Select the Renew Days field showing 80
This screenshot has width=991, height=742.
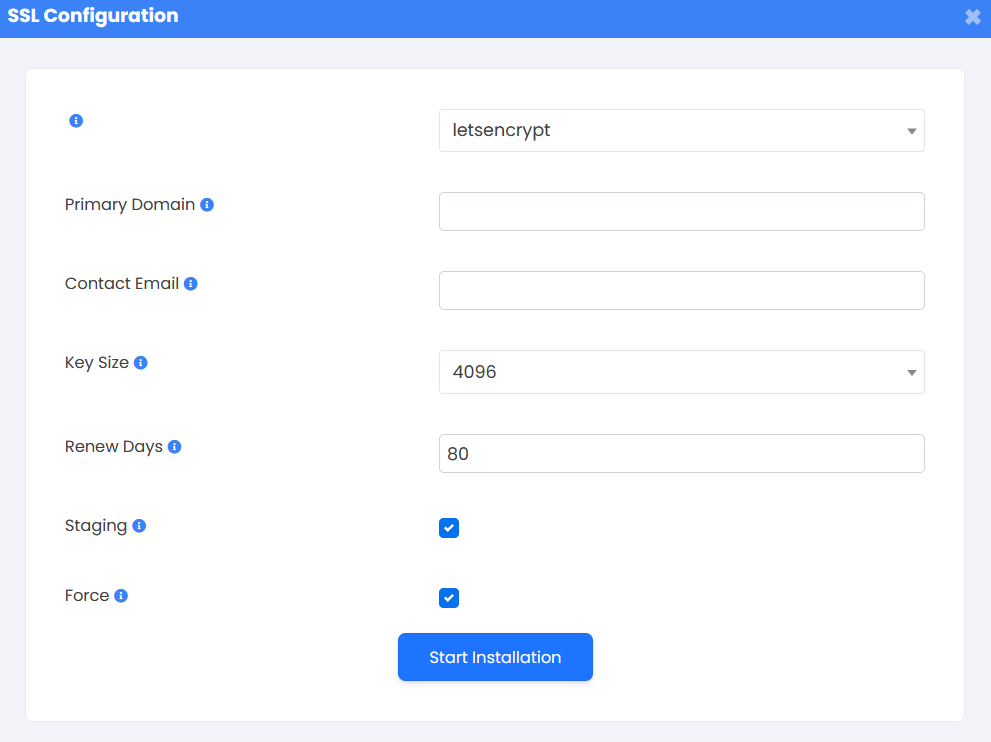tap(681, 454)
